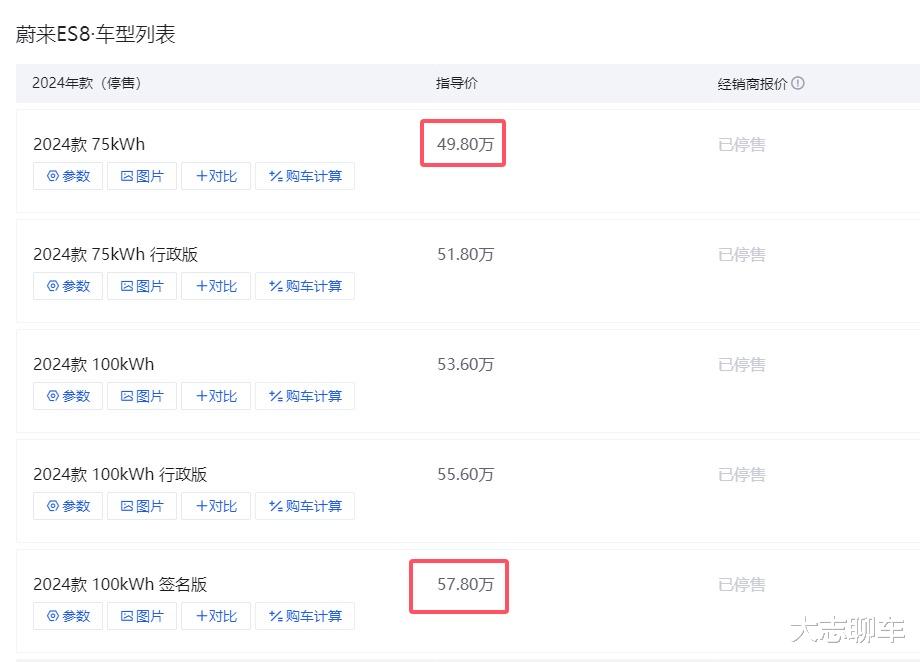The width and height of the screenshot is (920, 662).
Task: Click the 2024款 100kWh 签名版 model name
Action: [120, 584]
